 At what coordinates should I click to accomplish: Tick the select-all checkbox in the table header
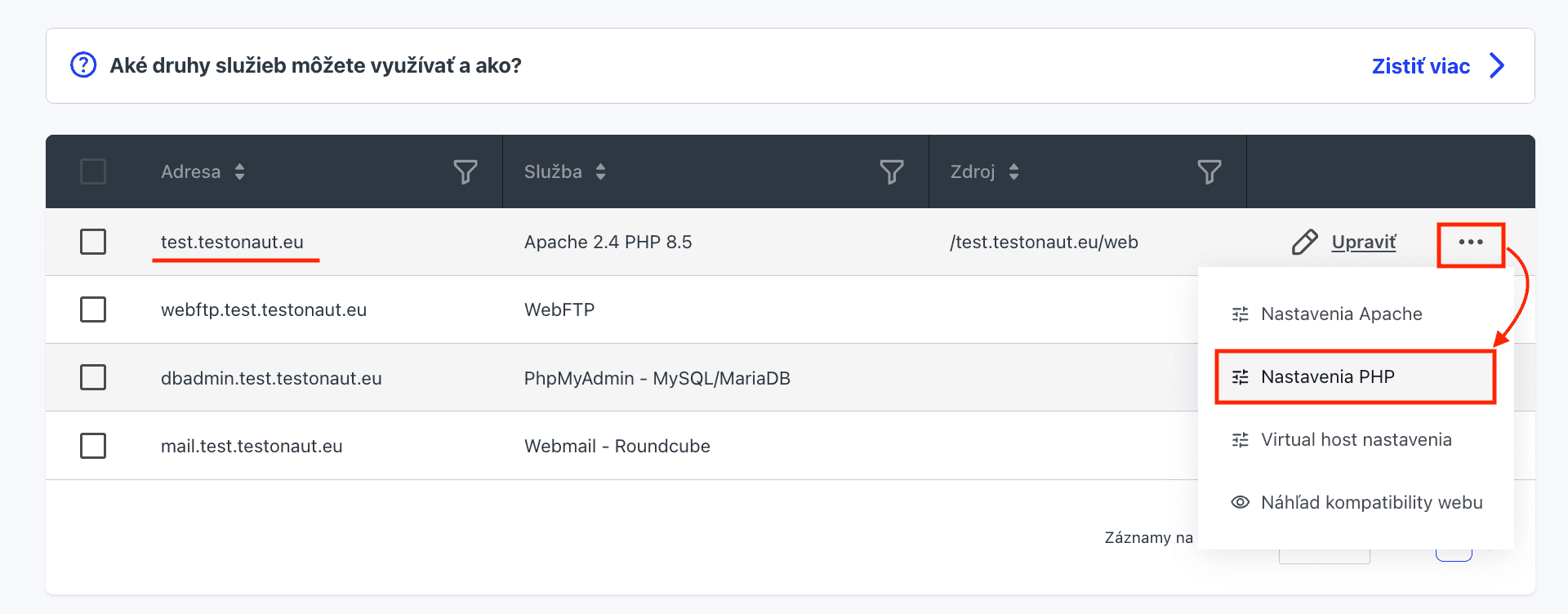point(93,171)
